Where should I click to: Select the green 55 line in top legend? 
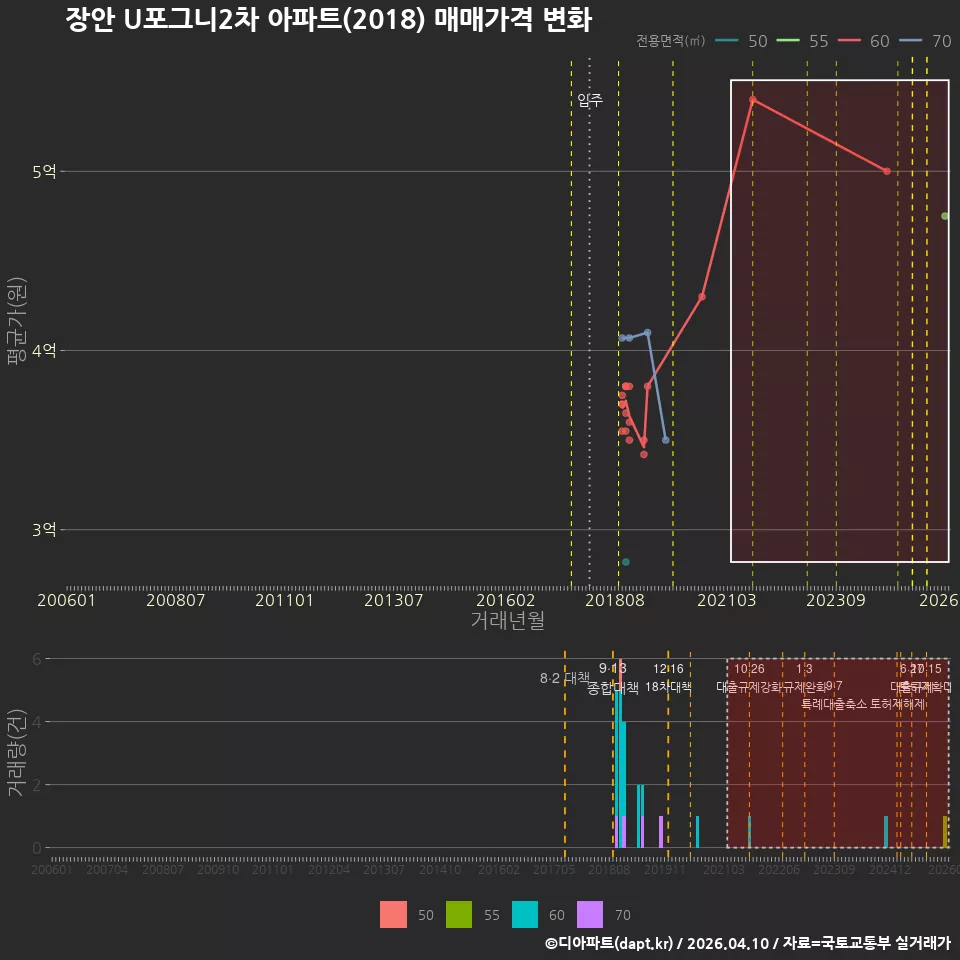[787, 40]
